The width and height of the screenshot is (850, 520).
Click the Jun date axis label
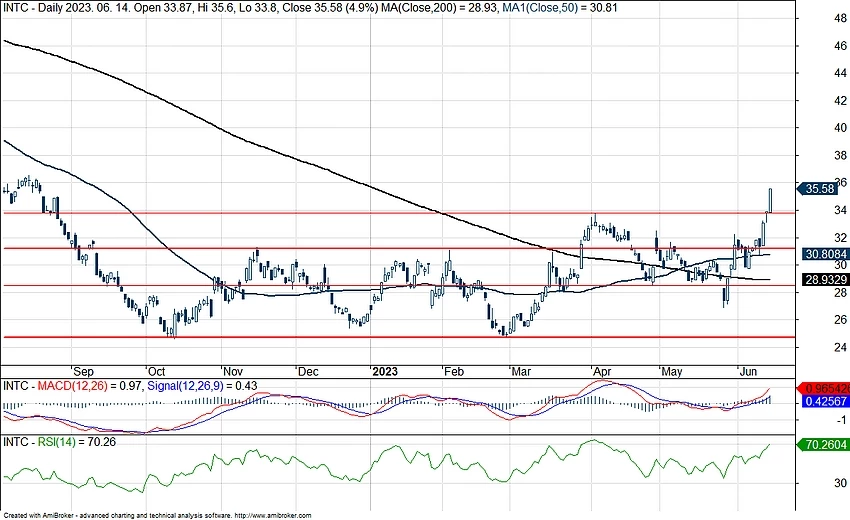[x=748, y=372]
